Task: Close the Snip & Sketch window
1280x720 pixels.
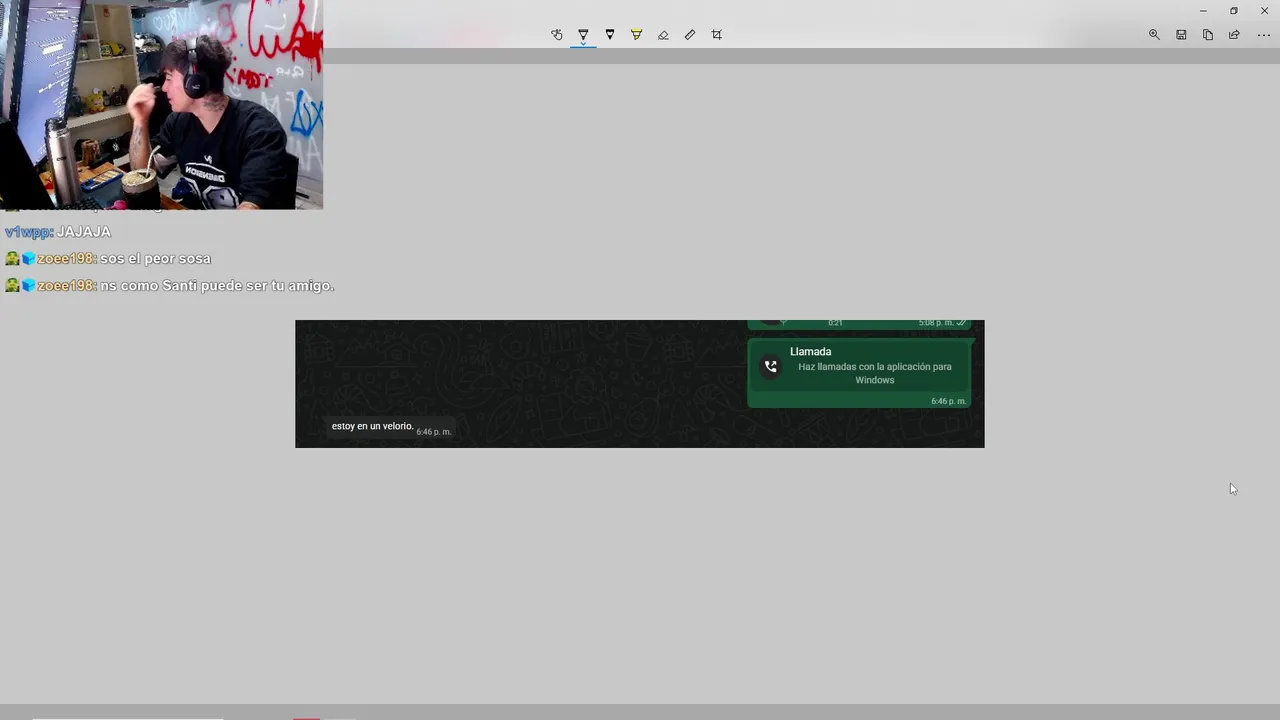Action: [1264, 11]
